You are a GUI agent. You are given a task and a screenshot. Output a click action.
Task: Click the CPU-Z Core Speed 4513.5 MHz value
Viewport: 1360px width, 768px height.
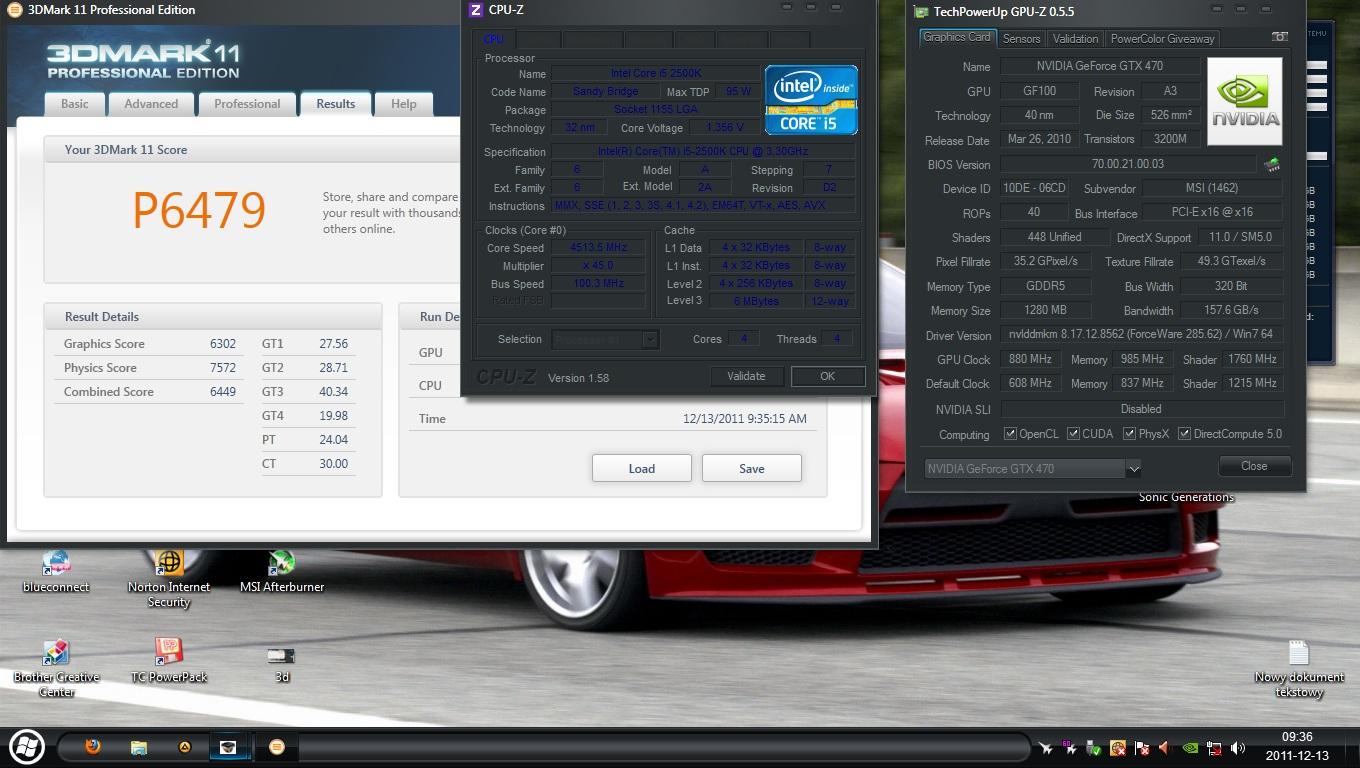[598, 248]
